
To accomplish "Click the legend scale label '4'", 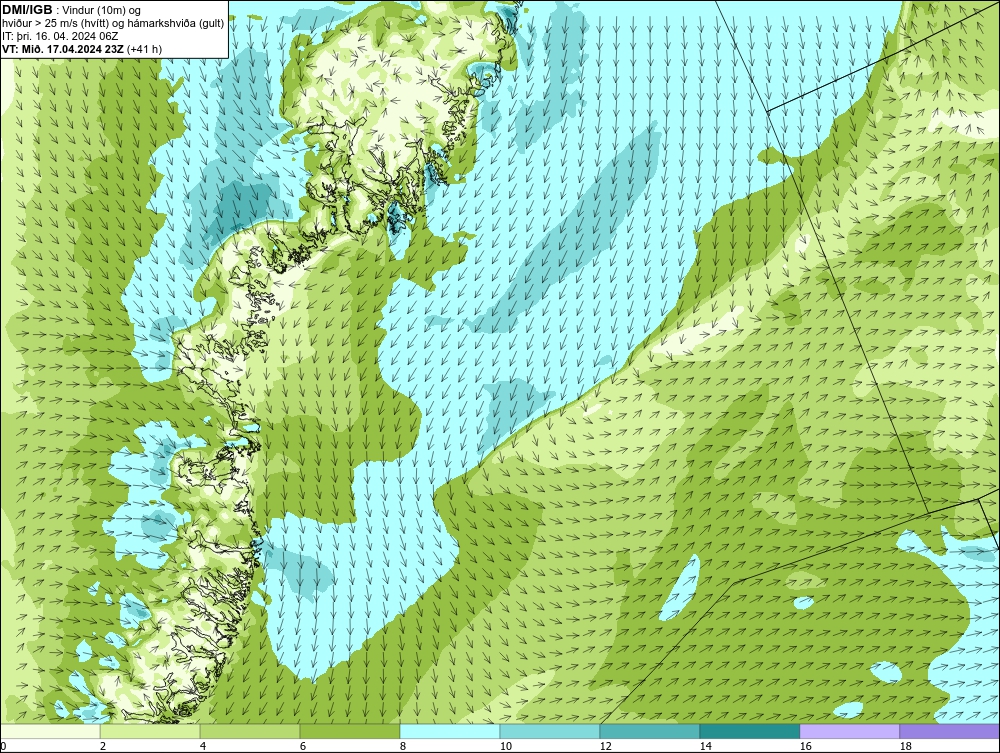I will [202, 746].
